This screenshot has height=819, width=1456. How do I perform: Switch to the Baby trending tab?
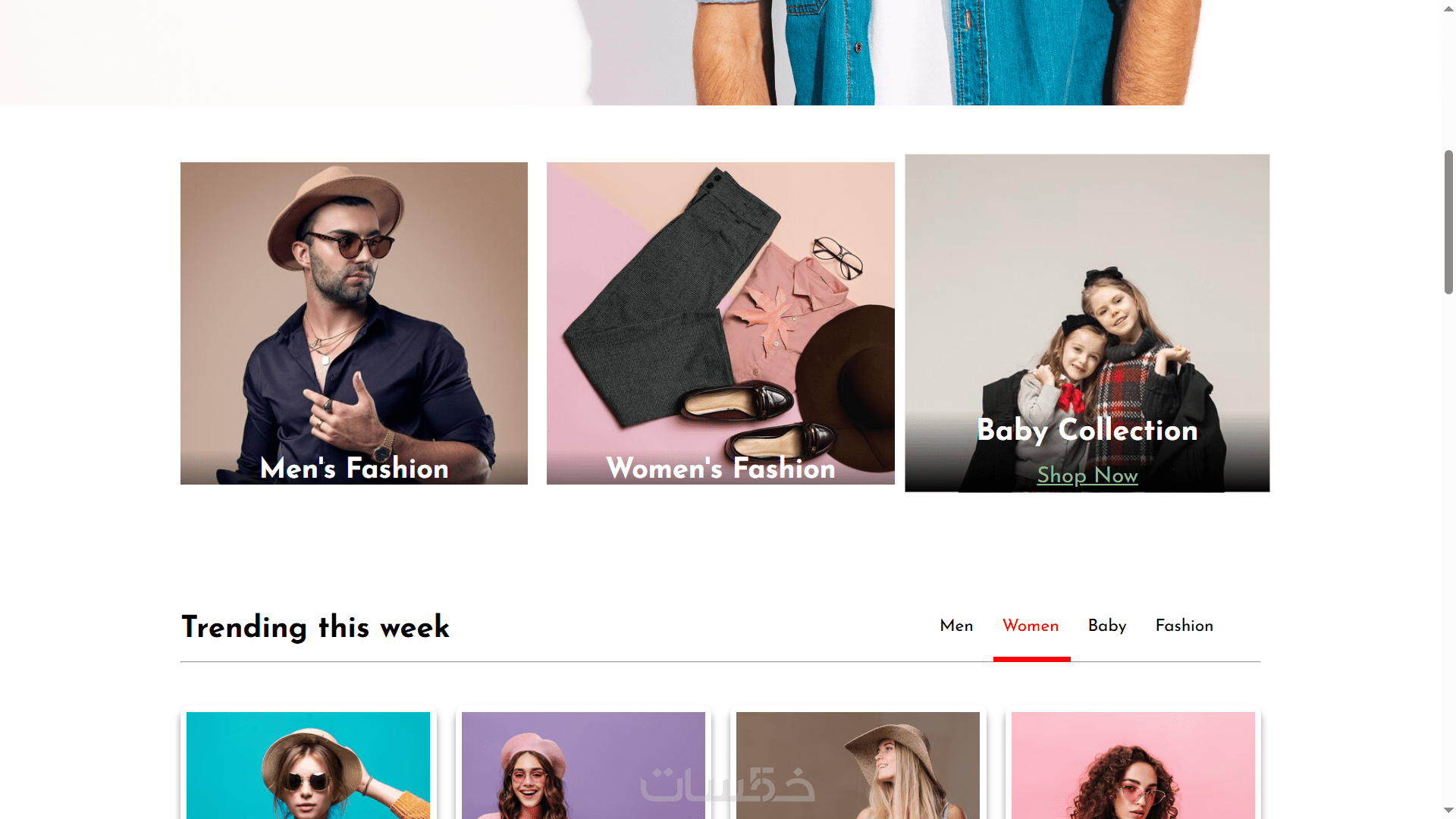point(1107,626)
